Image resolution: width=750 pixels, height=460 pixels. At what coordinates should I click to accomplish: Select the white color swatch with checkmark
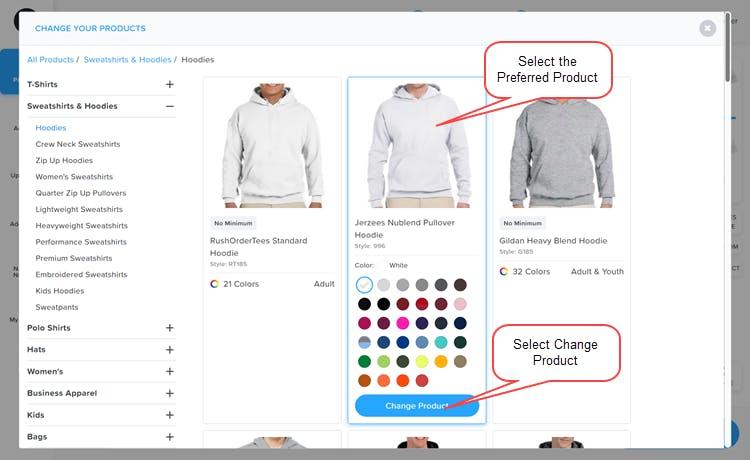[364, 285]
